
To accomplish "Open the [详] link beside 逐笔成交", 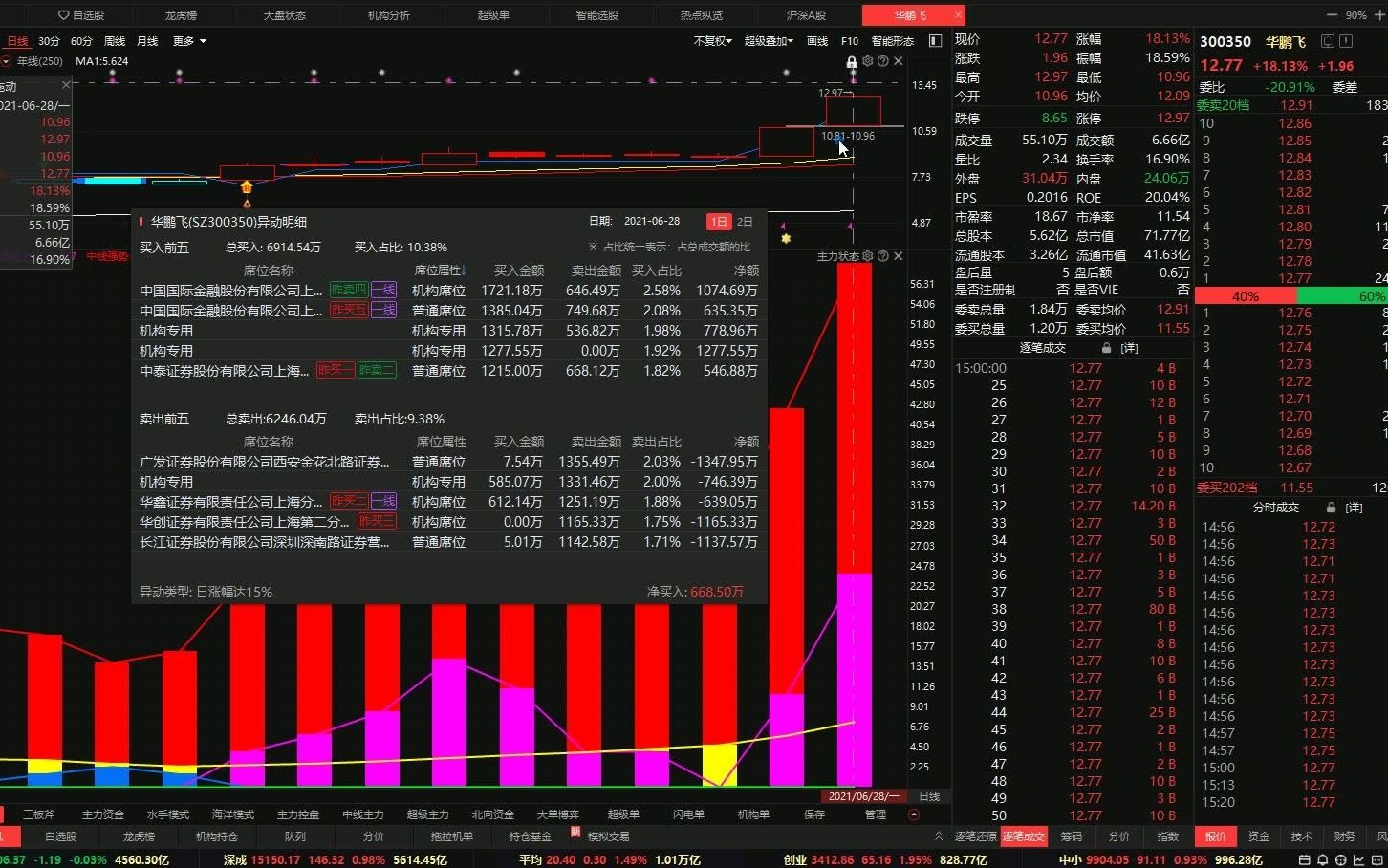I will [x=1129, y=348].
